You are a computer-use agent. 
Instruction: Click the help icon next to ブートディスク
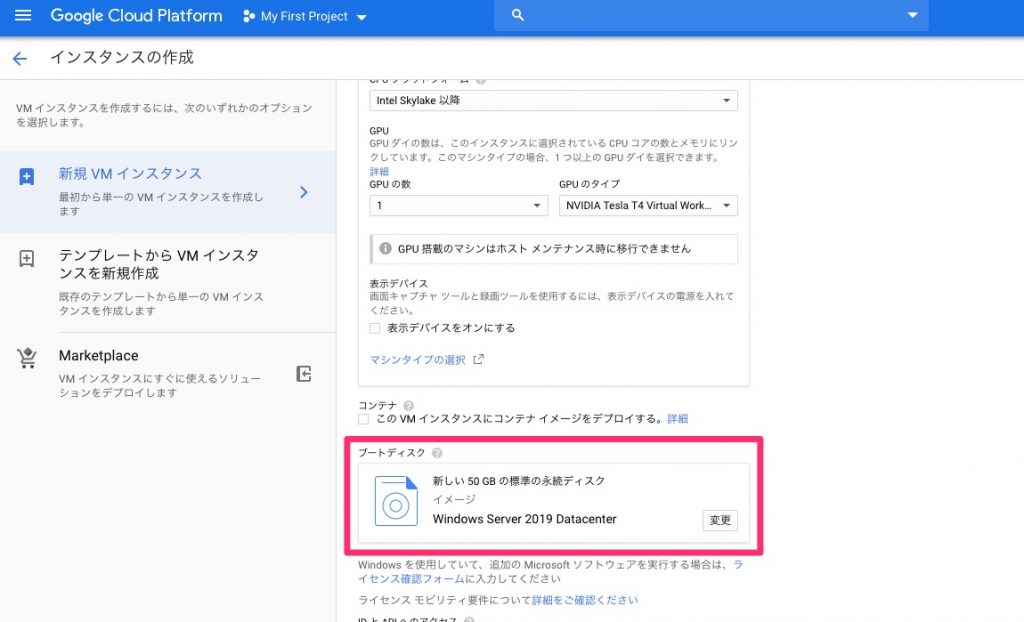tap(437, 453)
